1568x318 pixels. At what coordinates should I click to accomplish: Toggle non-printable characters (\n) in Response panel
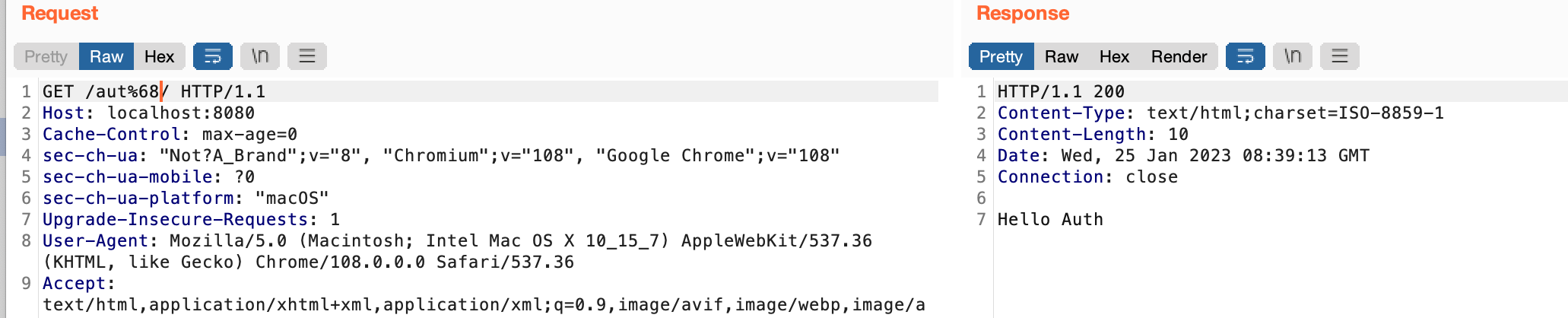tap(1293, 56)
